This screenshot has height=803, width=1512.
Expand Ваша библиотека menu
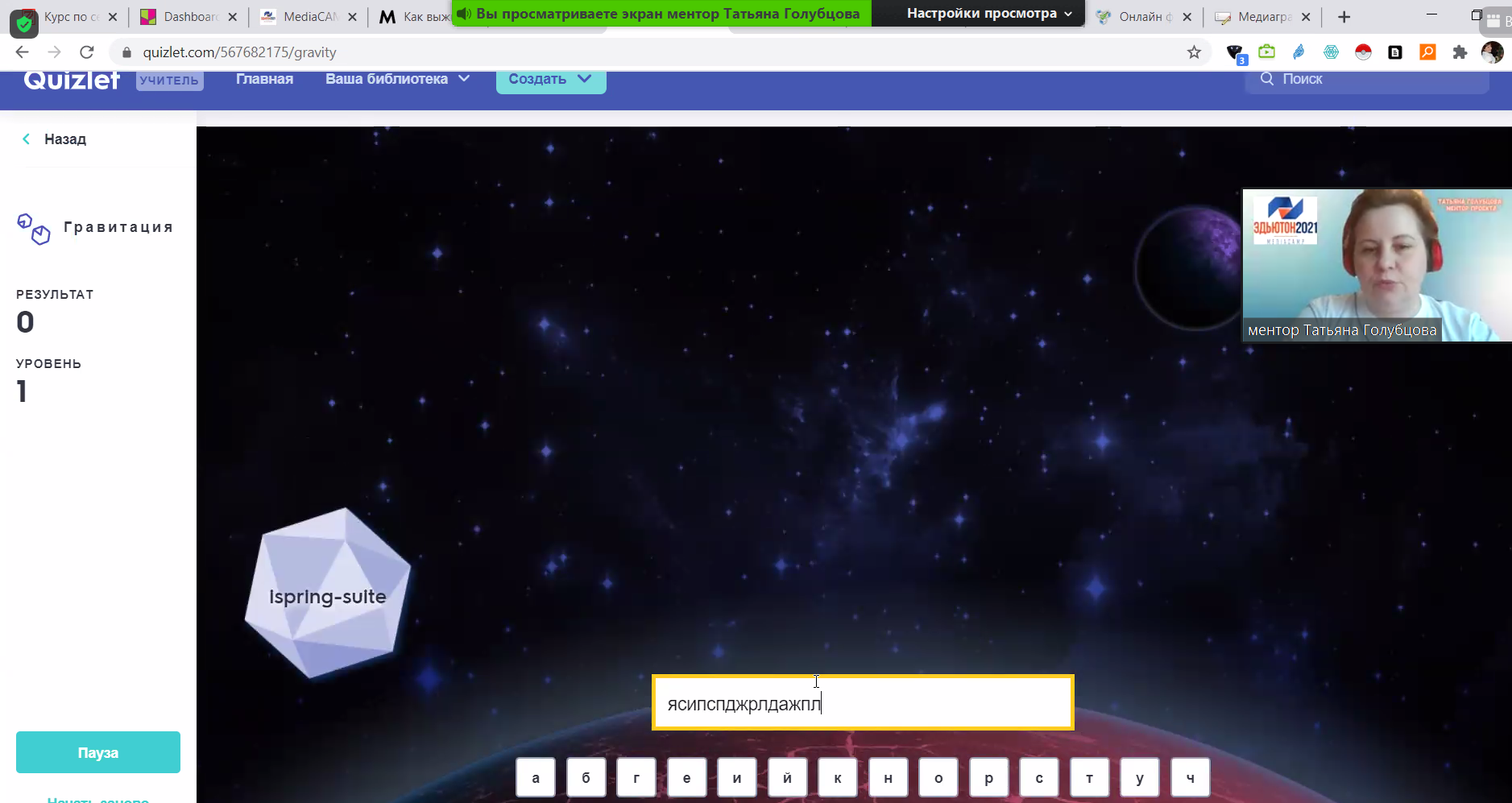[397, 79]
